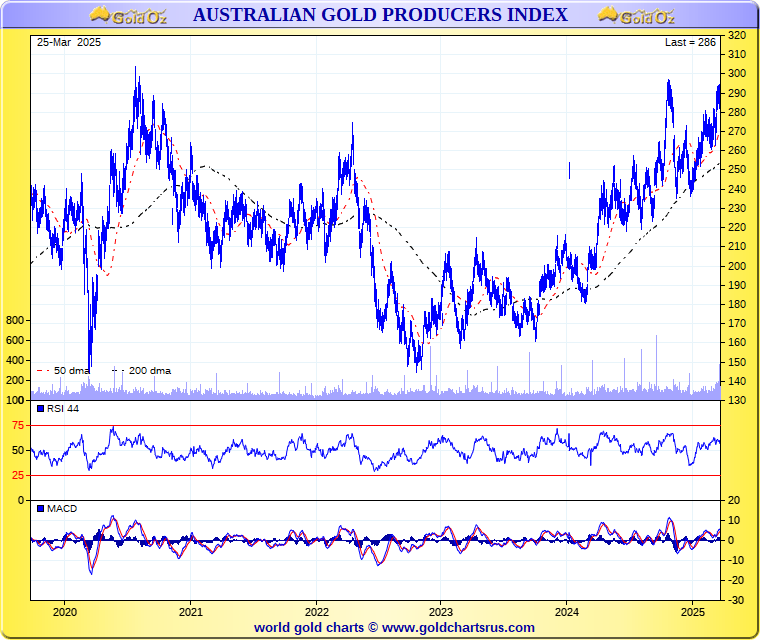Click the Australian Gold Producers Index title

tap(380, 15)
